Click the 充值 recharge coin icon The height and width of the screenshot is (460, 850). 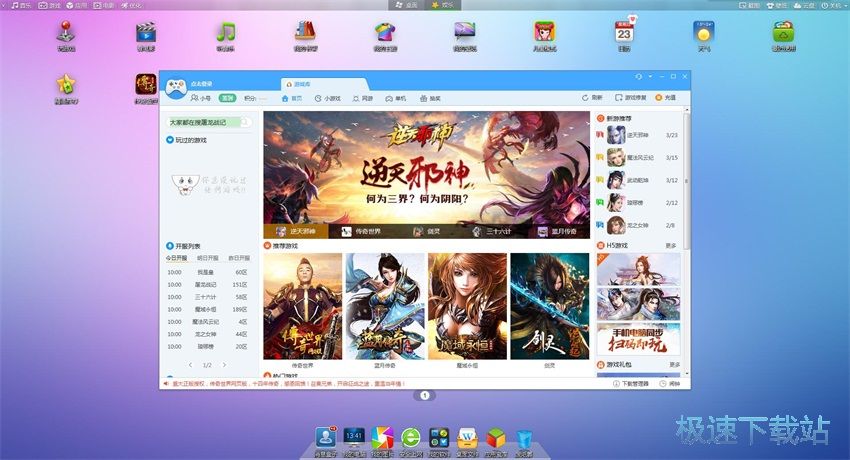click(x=659, y=98)
